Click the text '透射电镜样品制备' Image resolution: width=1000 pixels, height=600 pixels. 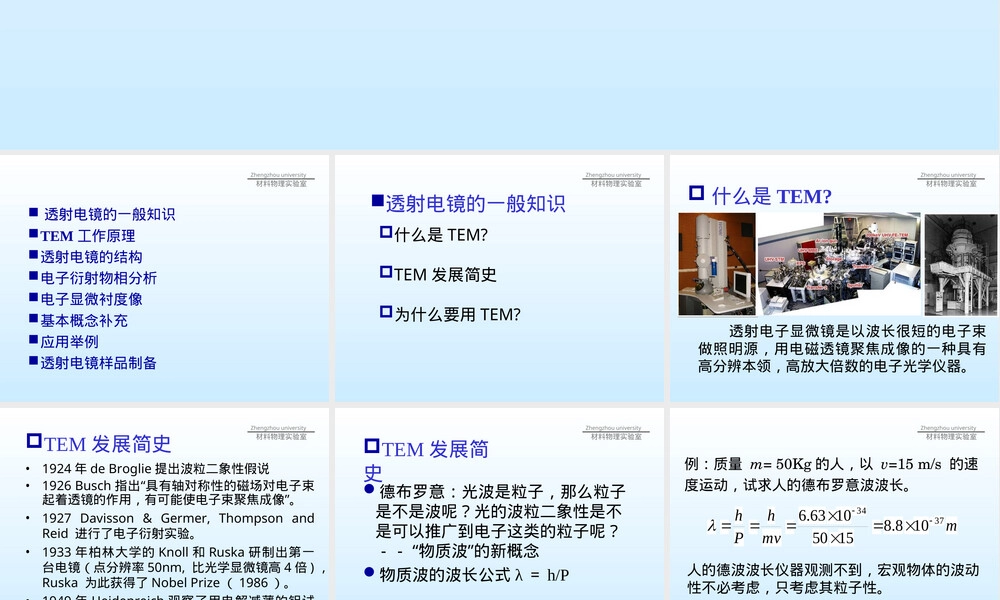98,363
